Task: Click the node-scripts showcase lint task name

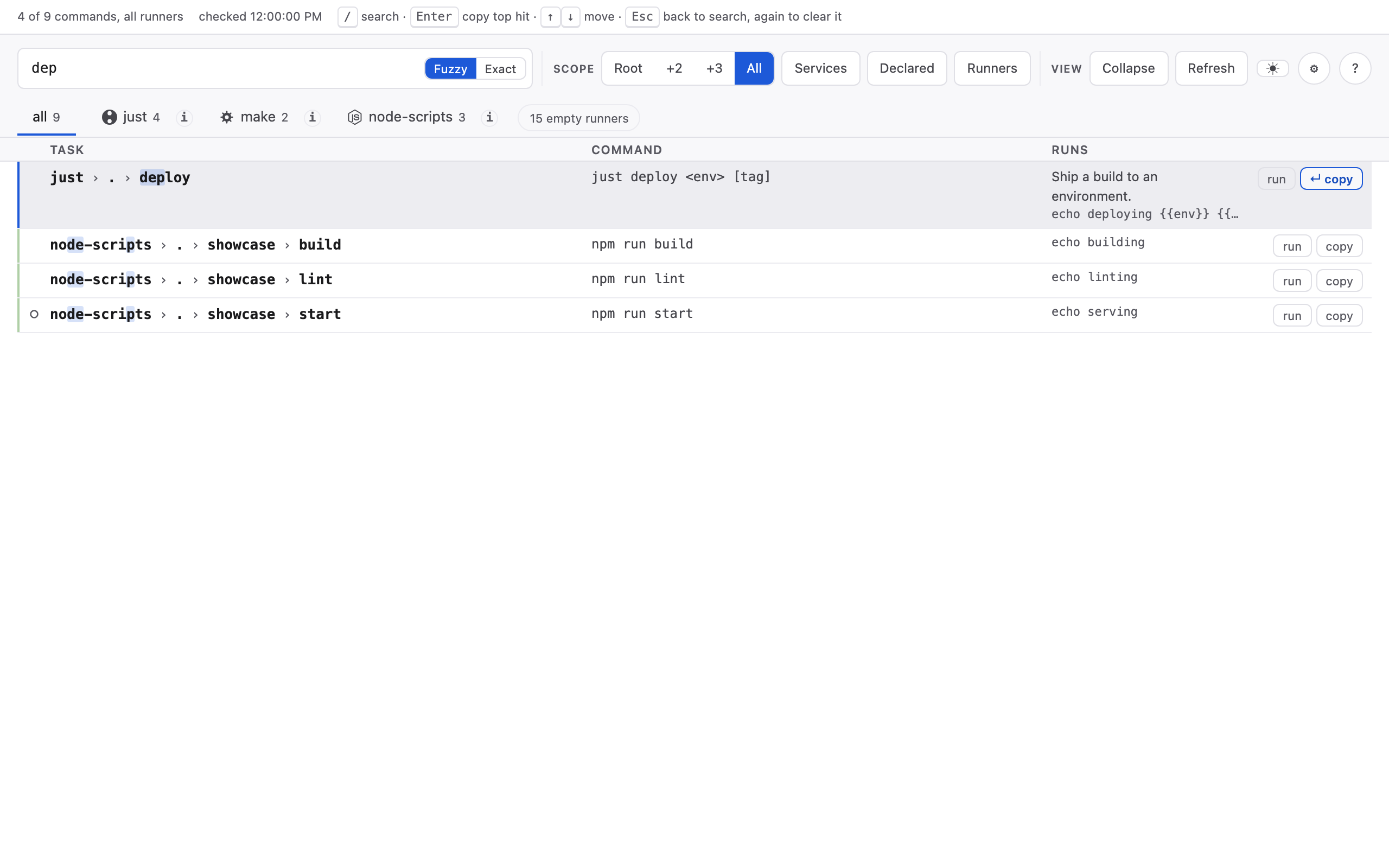Action: tap(191, 279)
